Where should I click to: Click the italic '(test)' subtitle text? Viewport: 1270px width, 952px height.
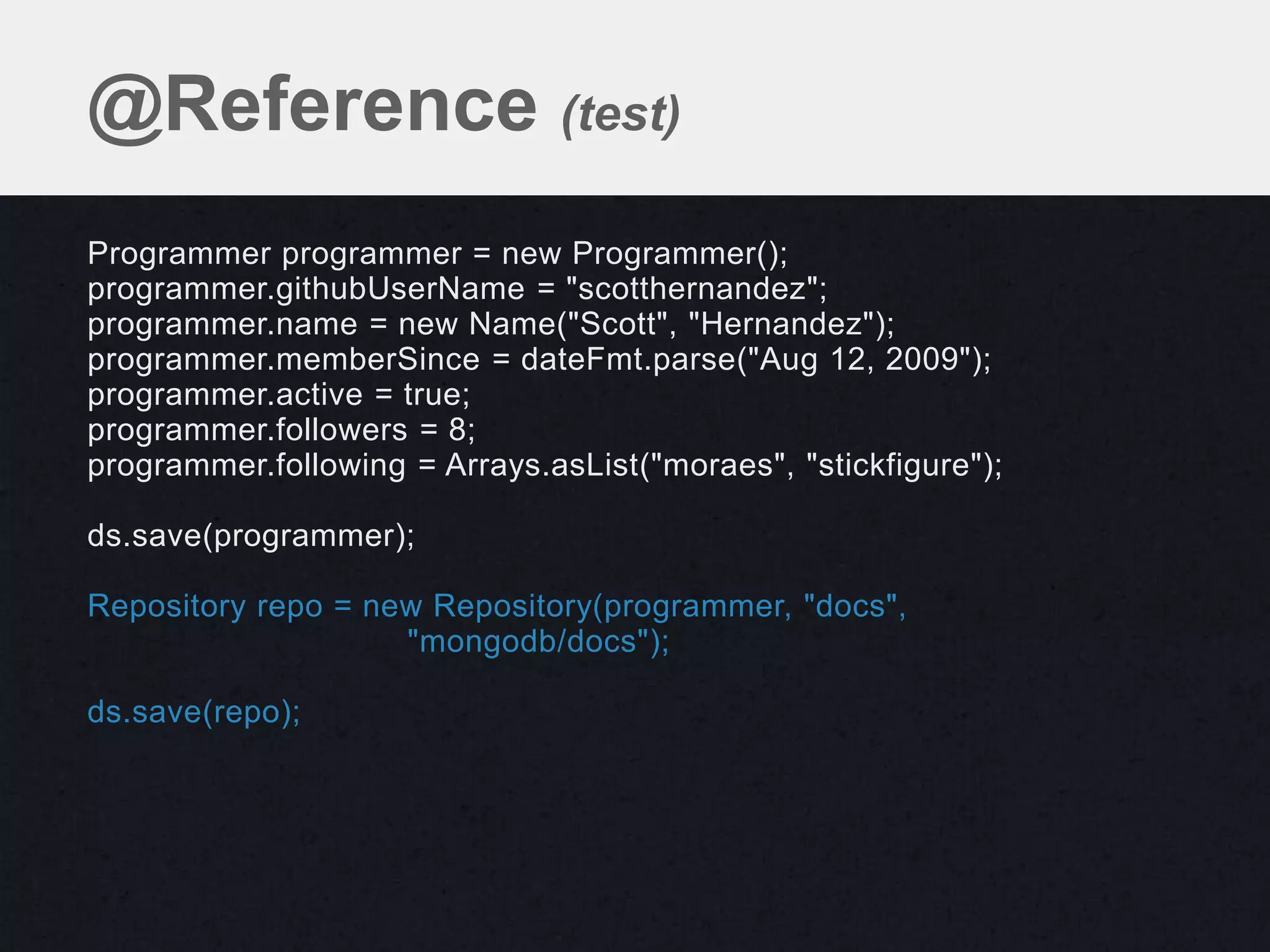point(621,115)
